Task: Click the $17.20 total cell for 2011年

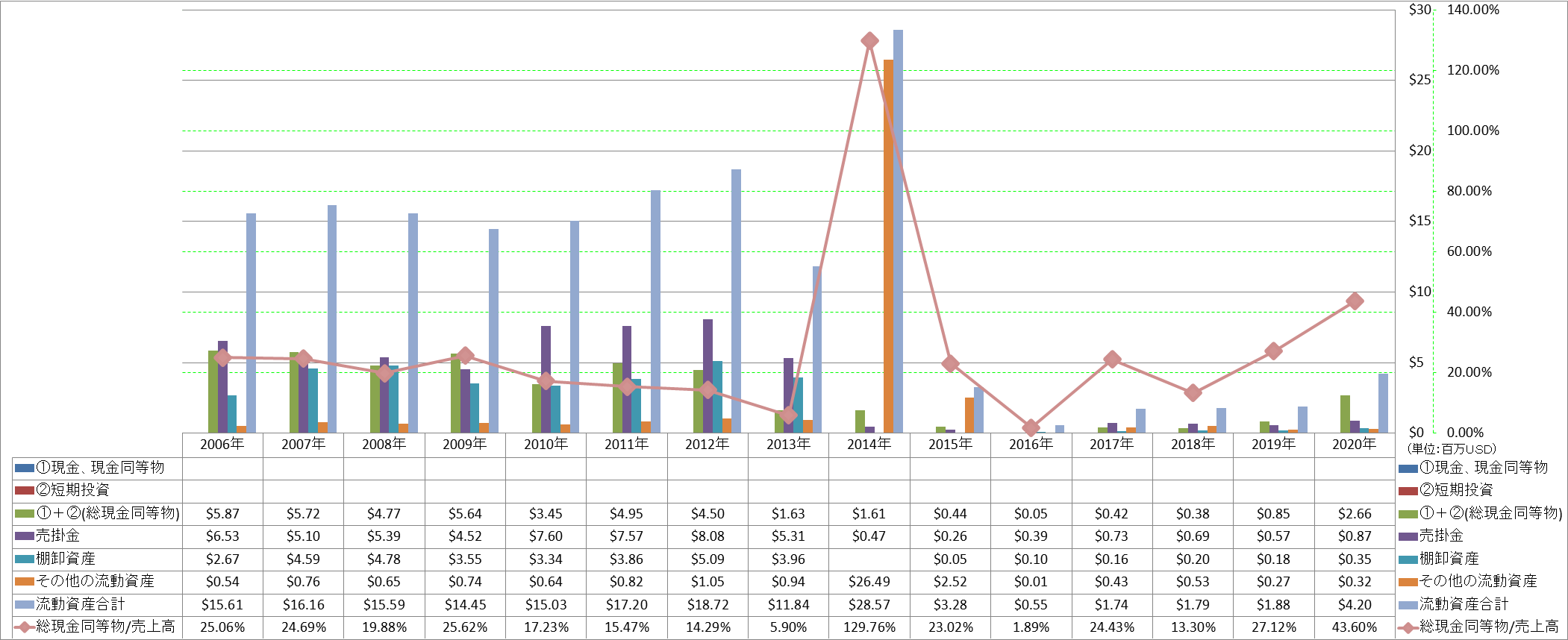Action: (x=627, y=605)
